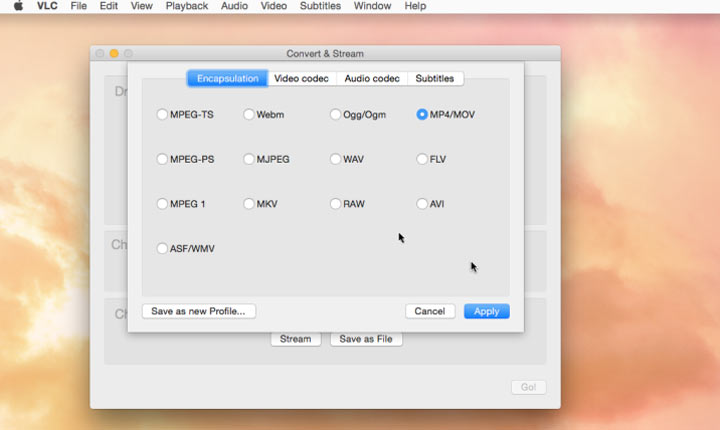Viewport: 720px width, 430px height.
Task: Open the Help menu
Action: click(x=415, y=6)
